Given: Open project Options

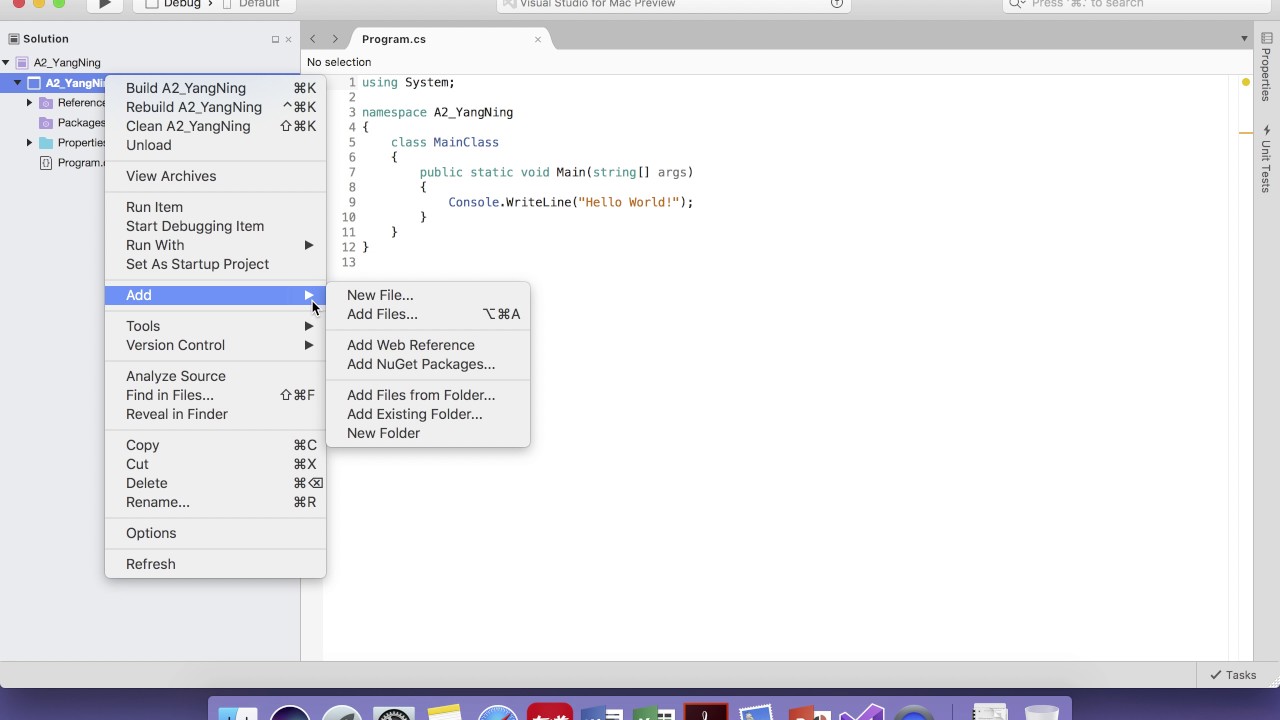Looking at the screenshot, I should 215,533.
